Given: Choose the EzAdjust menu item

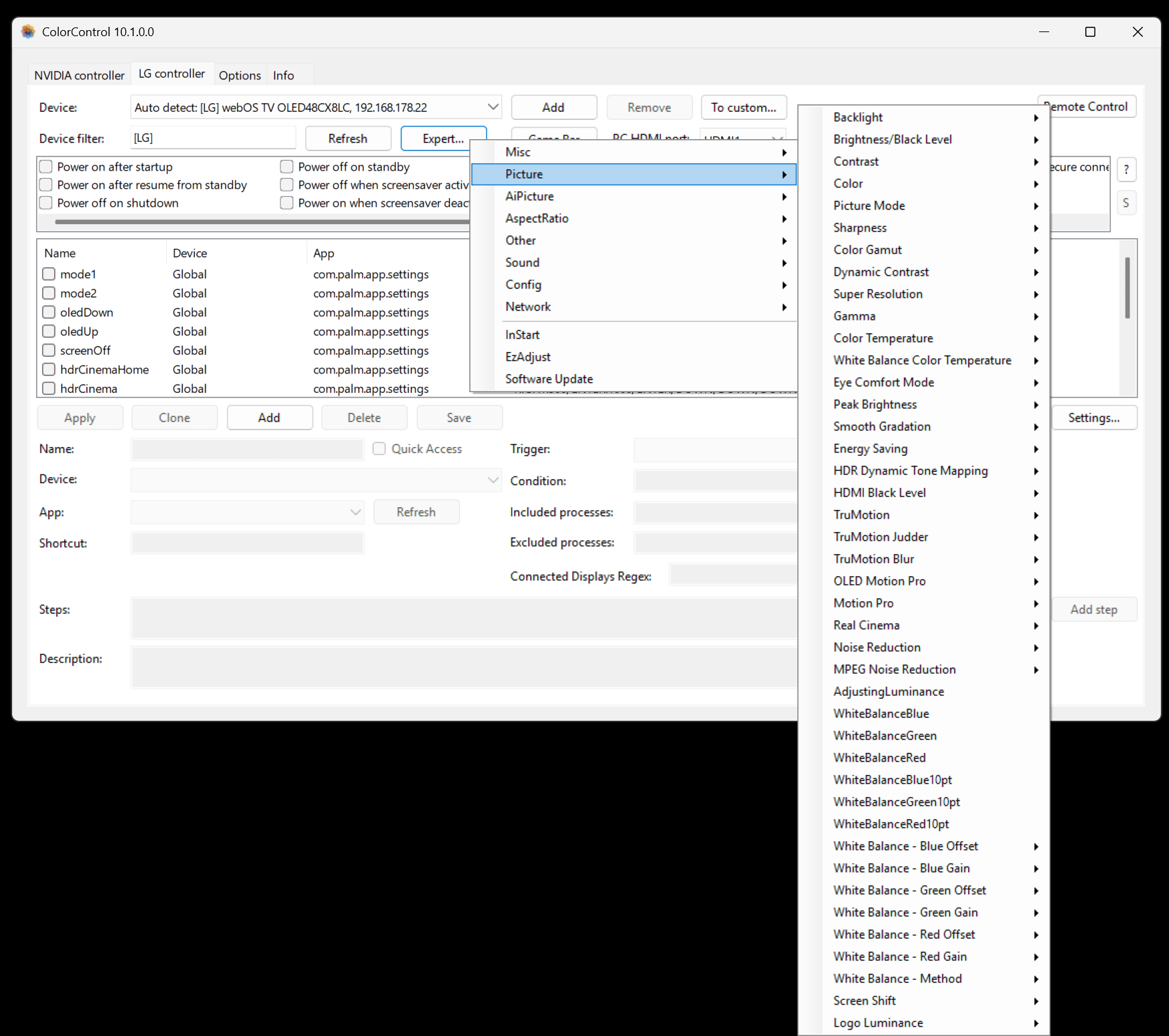Looking at the screenshot, I should pos(633,357).
